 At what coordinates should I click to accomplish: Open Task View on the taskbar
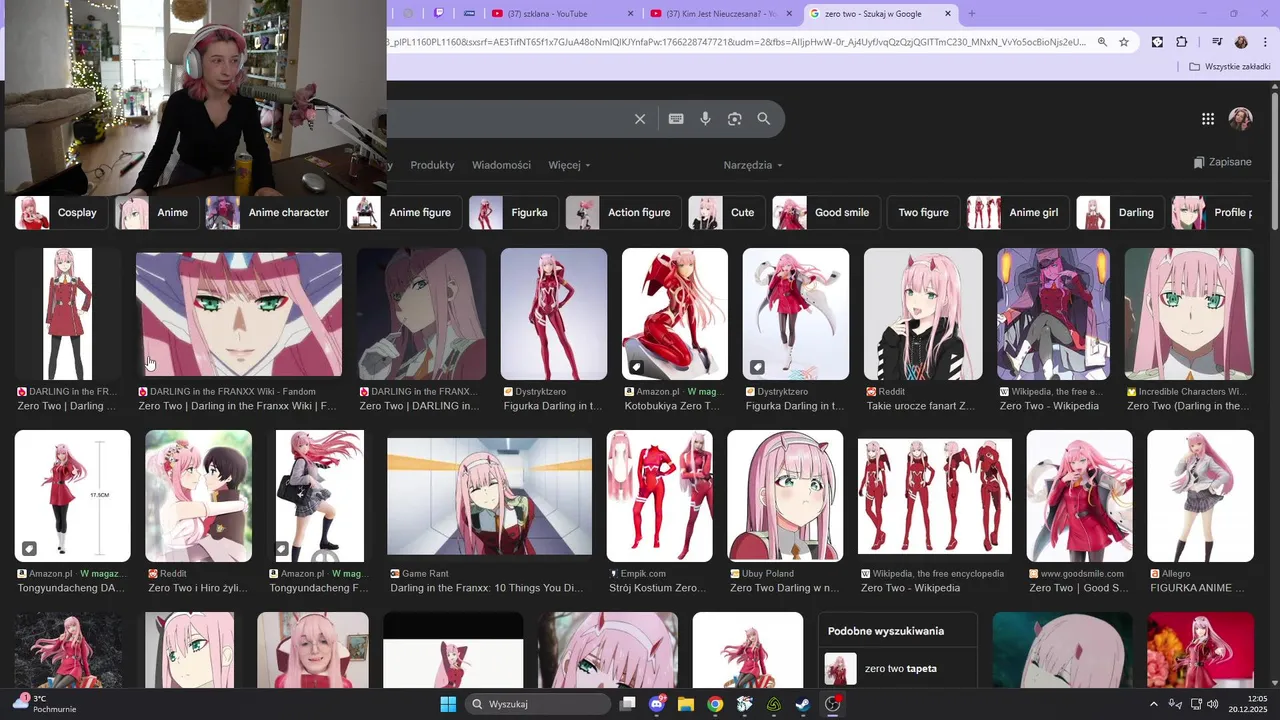[628, 704]
